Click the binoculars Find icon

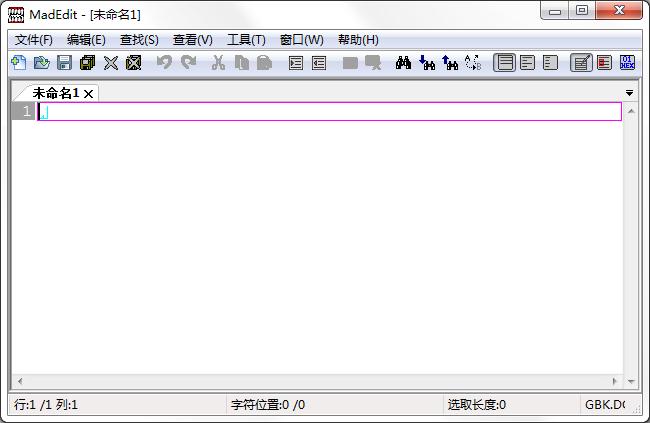click(x=403, y=63)
